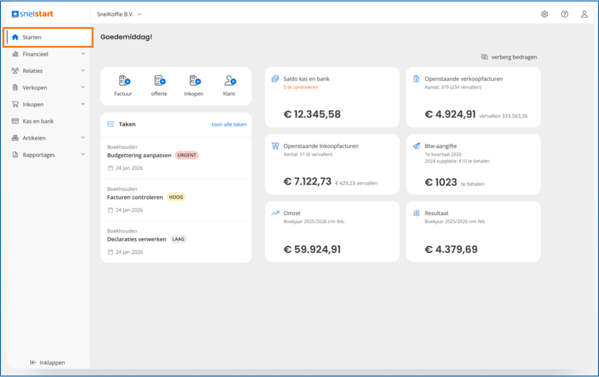Click the Artikelen box icon
Viewport: 599px width, 377px height.
(15, 138)
